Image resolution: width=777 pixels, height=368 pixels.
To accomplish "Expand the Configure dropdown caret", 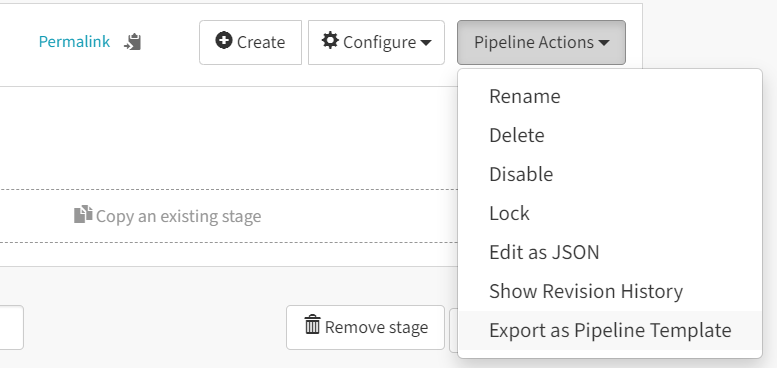I will click(426, 43).
